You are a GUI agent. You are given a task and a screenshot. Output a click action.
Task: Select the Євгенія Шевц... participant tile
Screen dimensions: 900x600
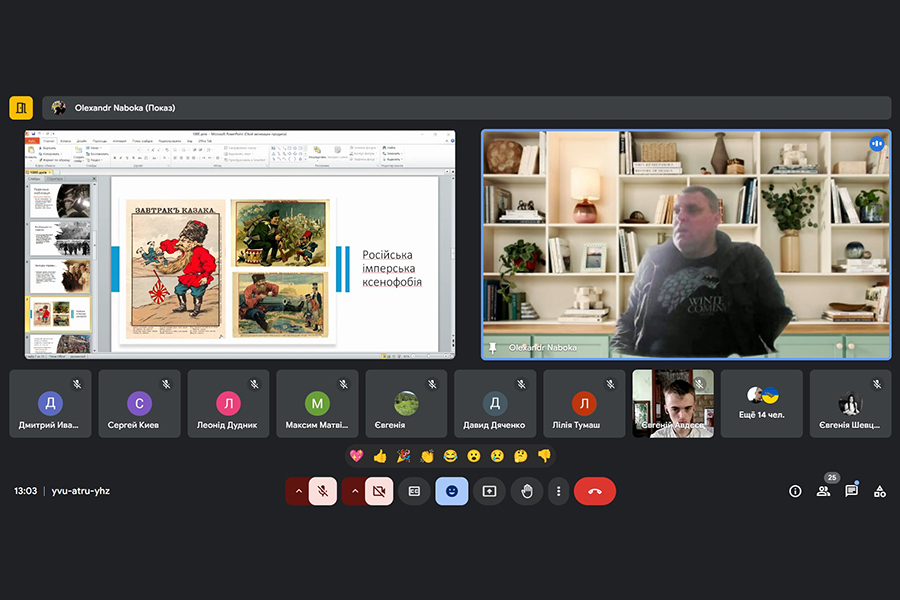click(851, 404)
